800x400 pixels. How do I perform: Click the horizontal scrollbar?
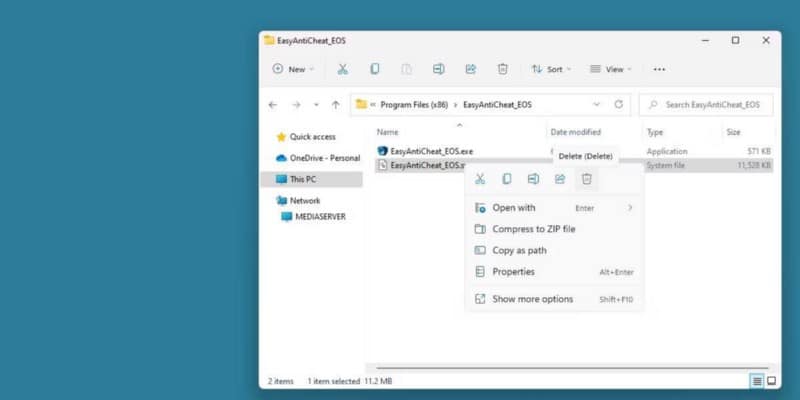(572, 367)
